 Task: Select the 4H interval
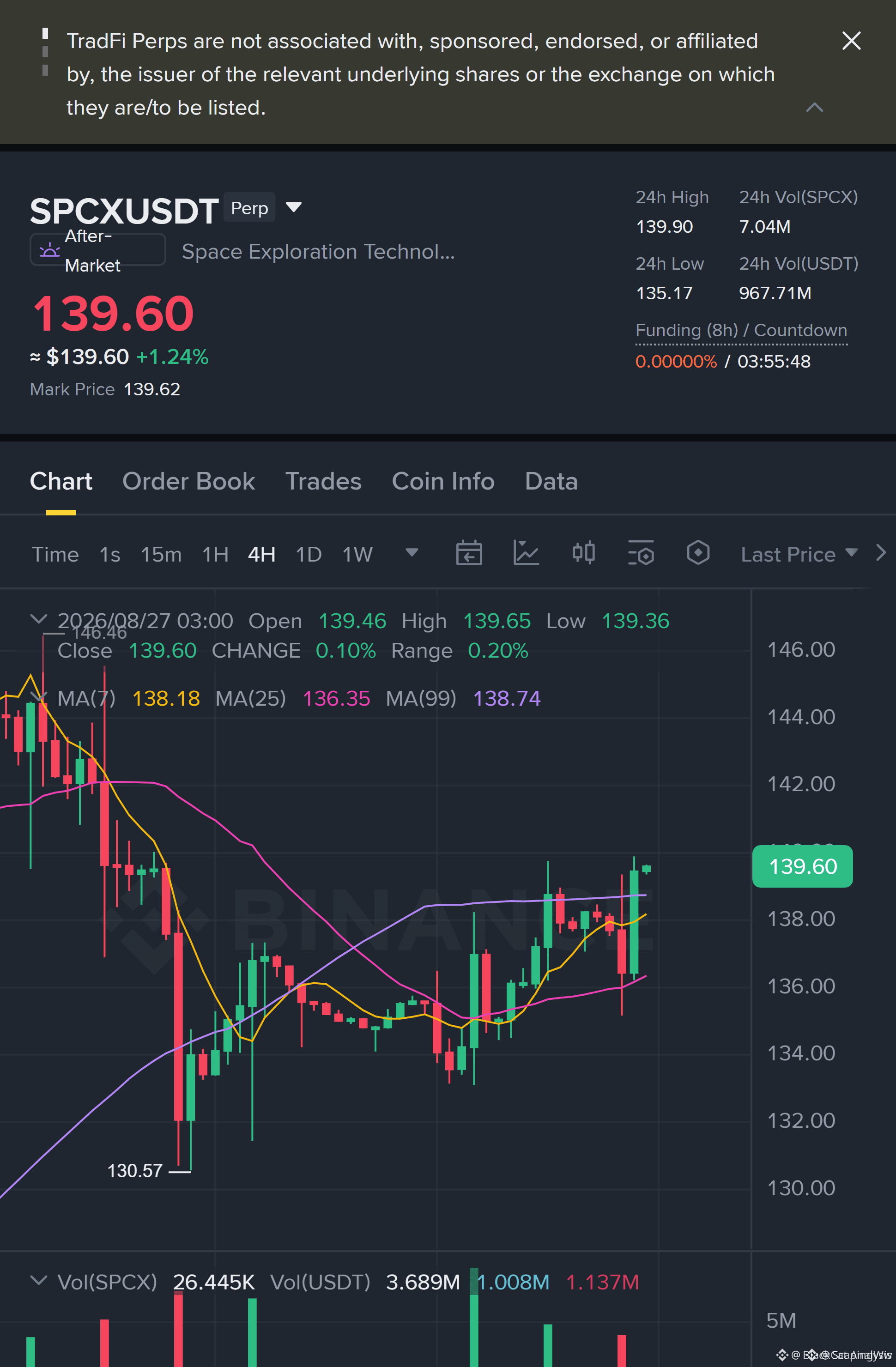(261, 554)
